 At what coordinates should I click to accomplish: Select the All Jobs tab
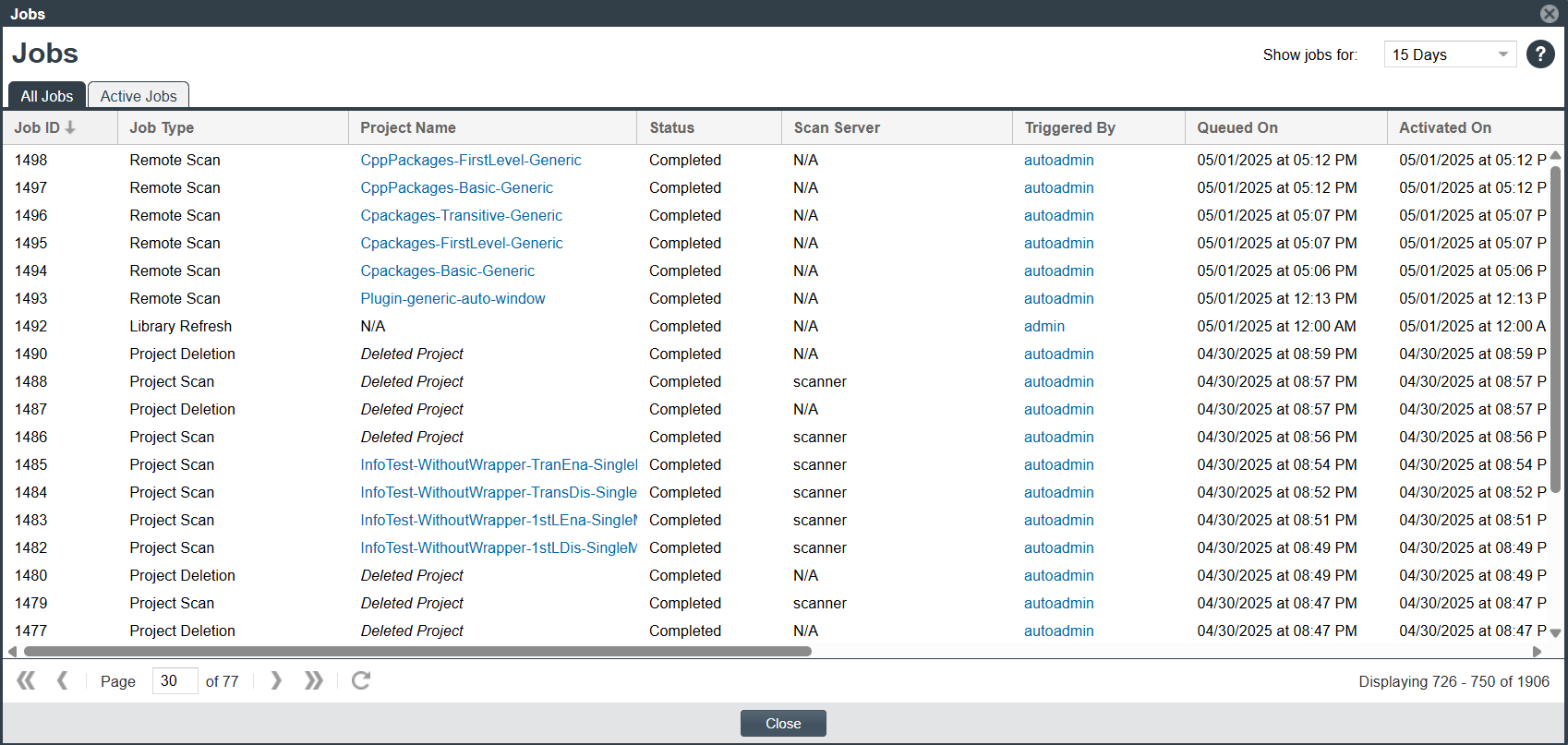coord(47,96)
